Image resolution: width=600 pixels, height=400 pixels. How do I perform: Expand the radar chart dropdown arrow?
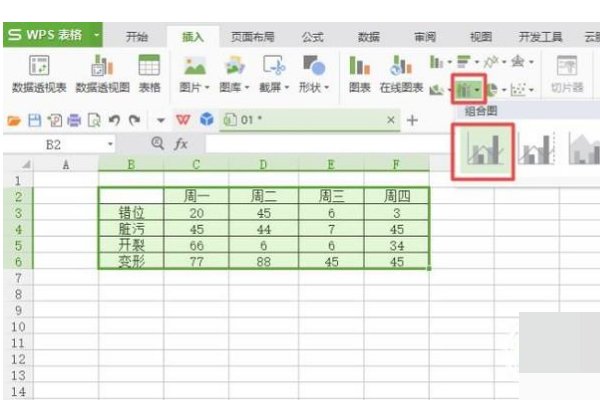pyautogui.click(x=531, y=62)
